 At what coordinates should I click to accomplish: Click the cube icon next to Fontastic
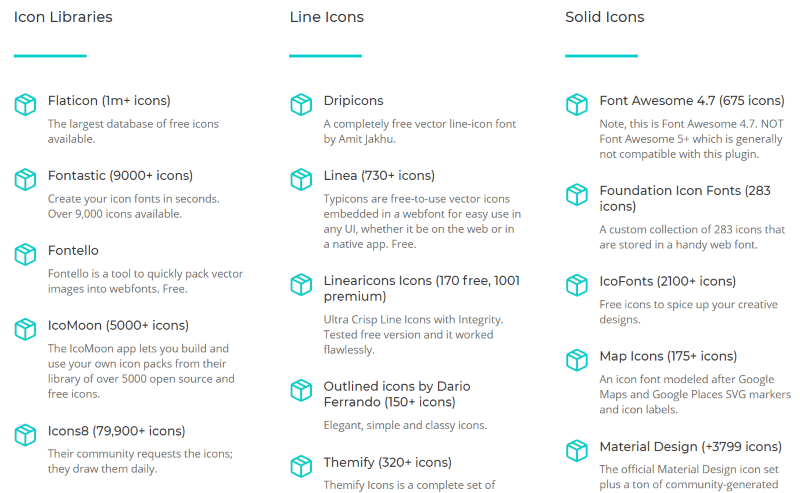[25, 180]
